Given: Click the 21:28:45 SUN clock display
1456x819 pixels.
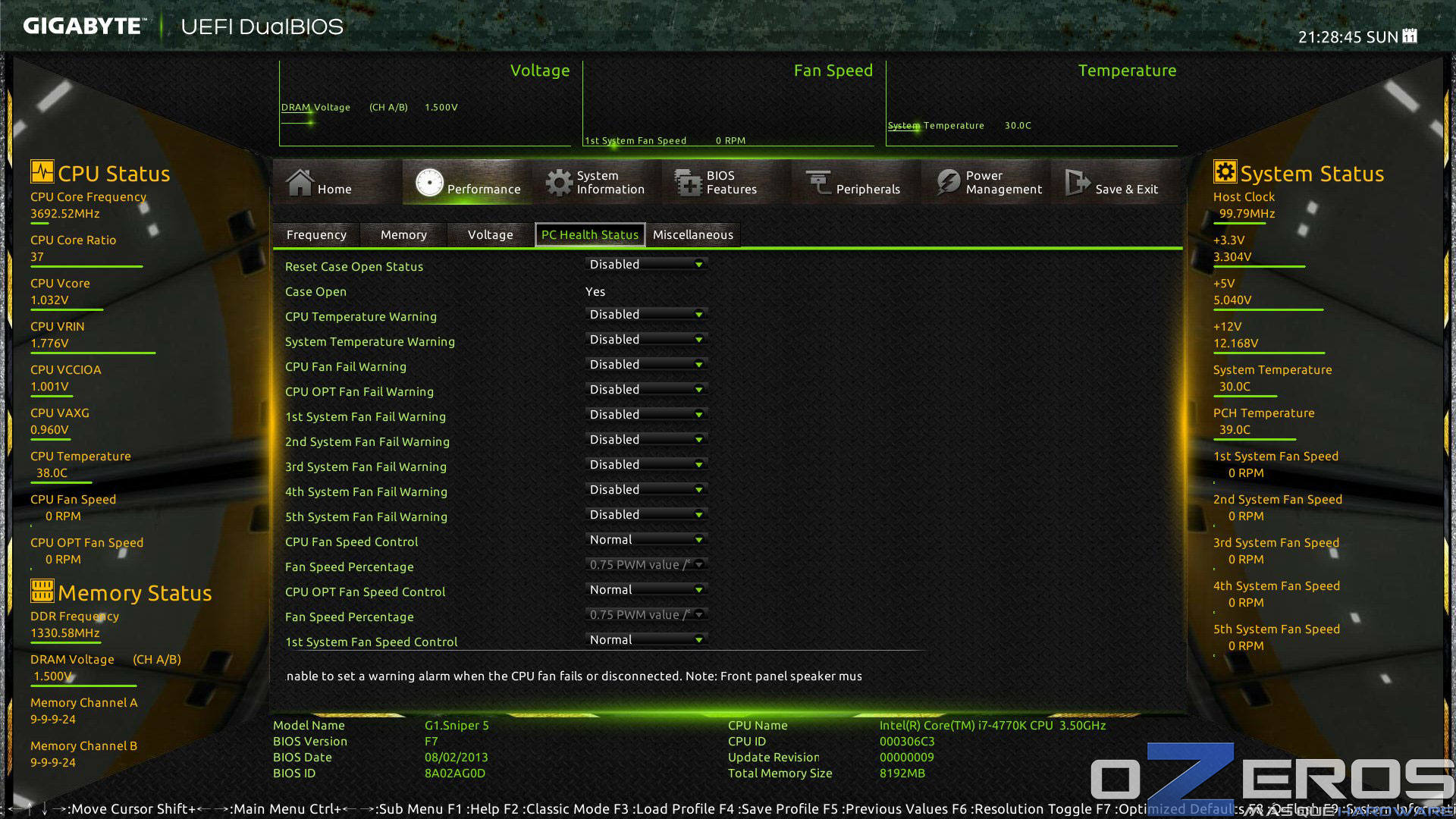Looking at the screenshot, I should 1348,37.
